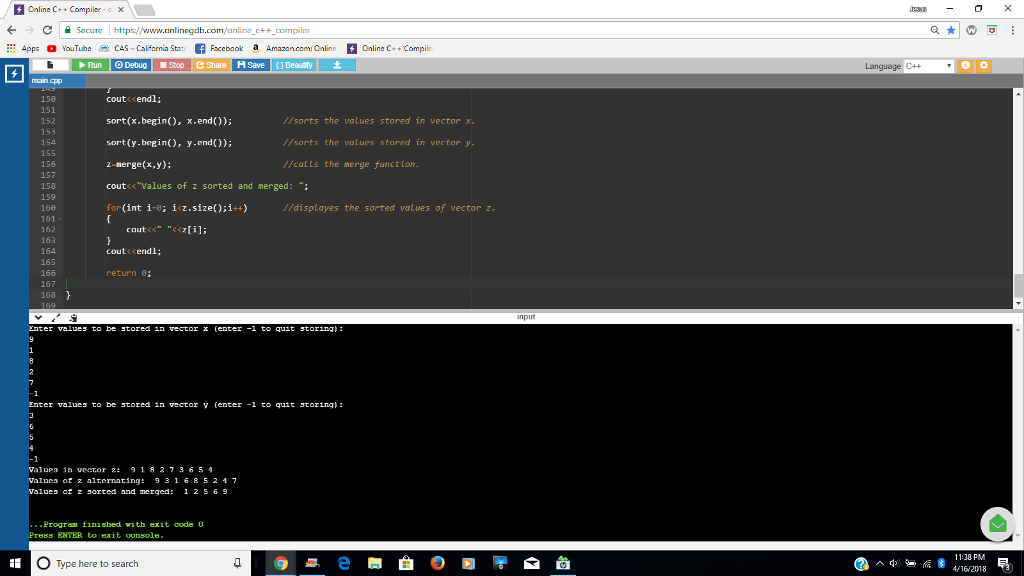Fold the code block at line 161
The width and height of the screenshot is (1024, 576).
pyautogui.click(x=60, y=219)
